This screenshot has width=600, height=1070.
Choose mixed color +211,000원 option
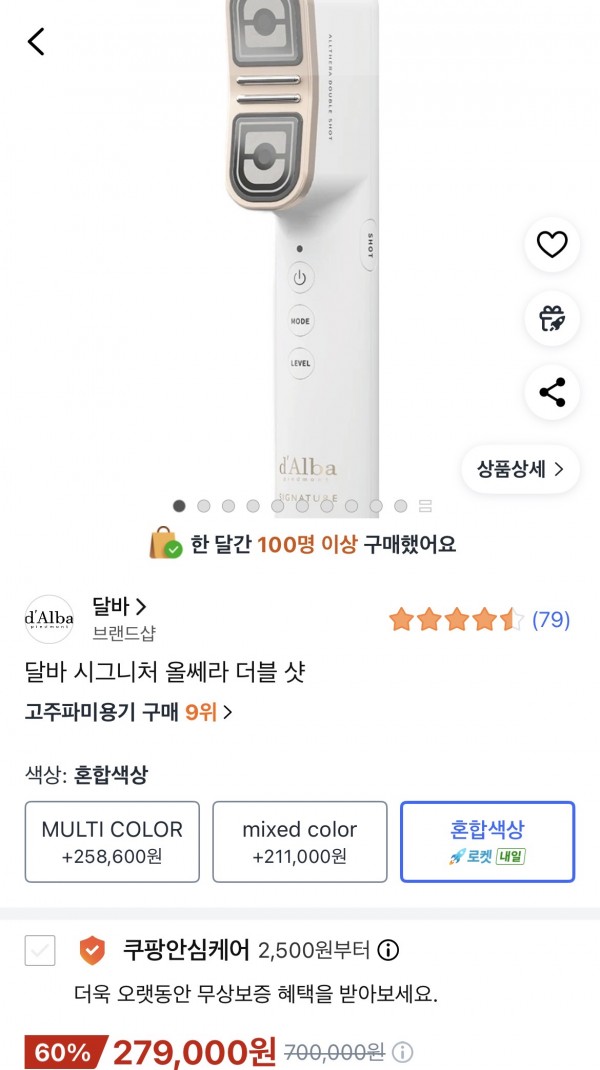pos(300,842)
